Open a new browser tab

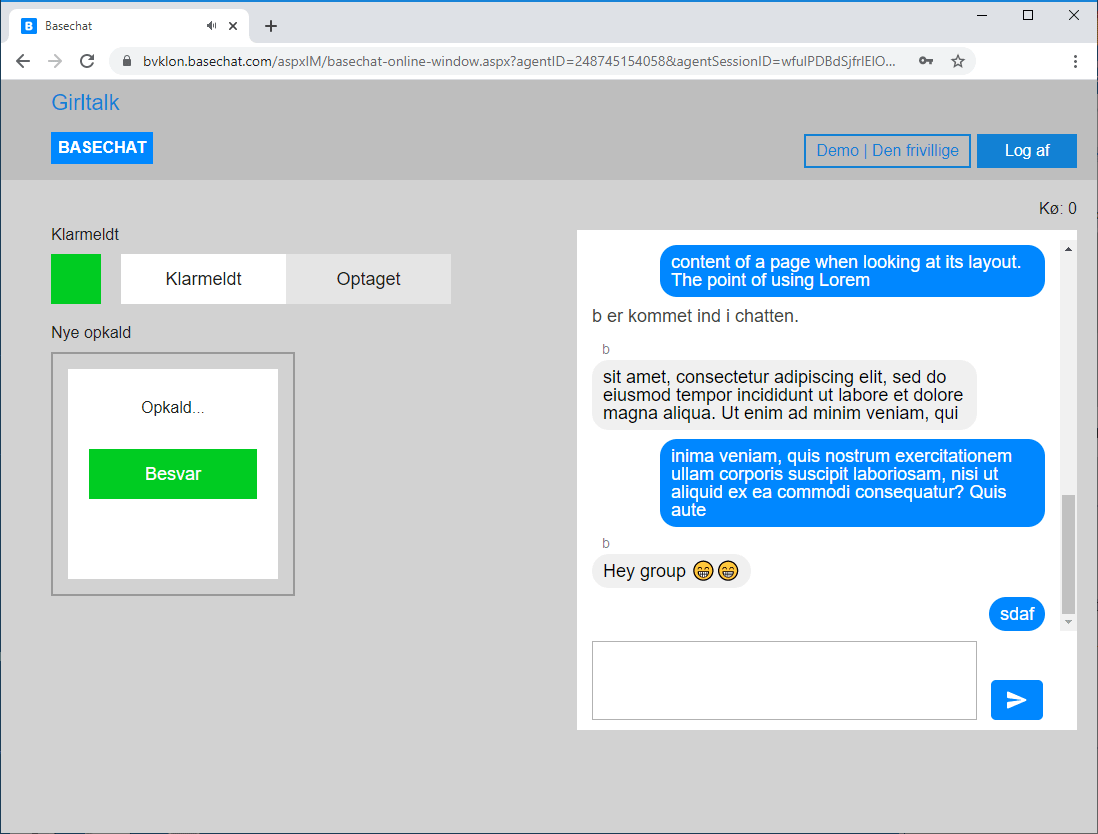click(x=271, y=26)
